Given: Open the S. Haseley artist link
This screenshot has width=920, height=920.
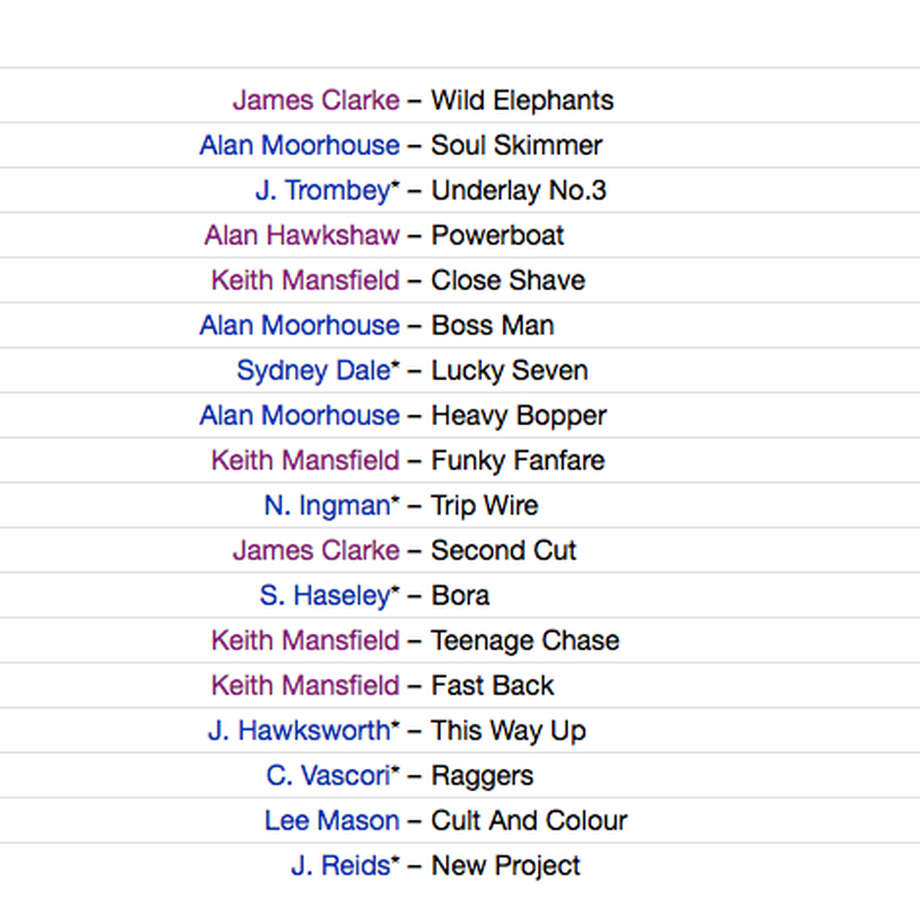Looking at the screenshot, I should (326, 596).
